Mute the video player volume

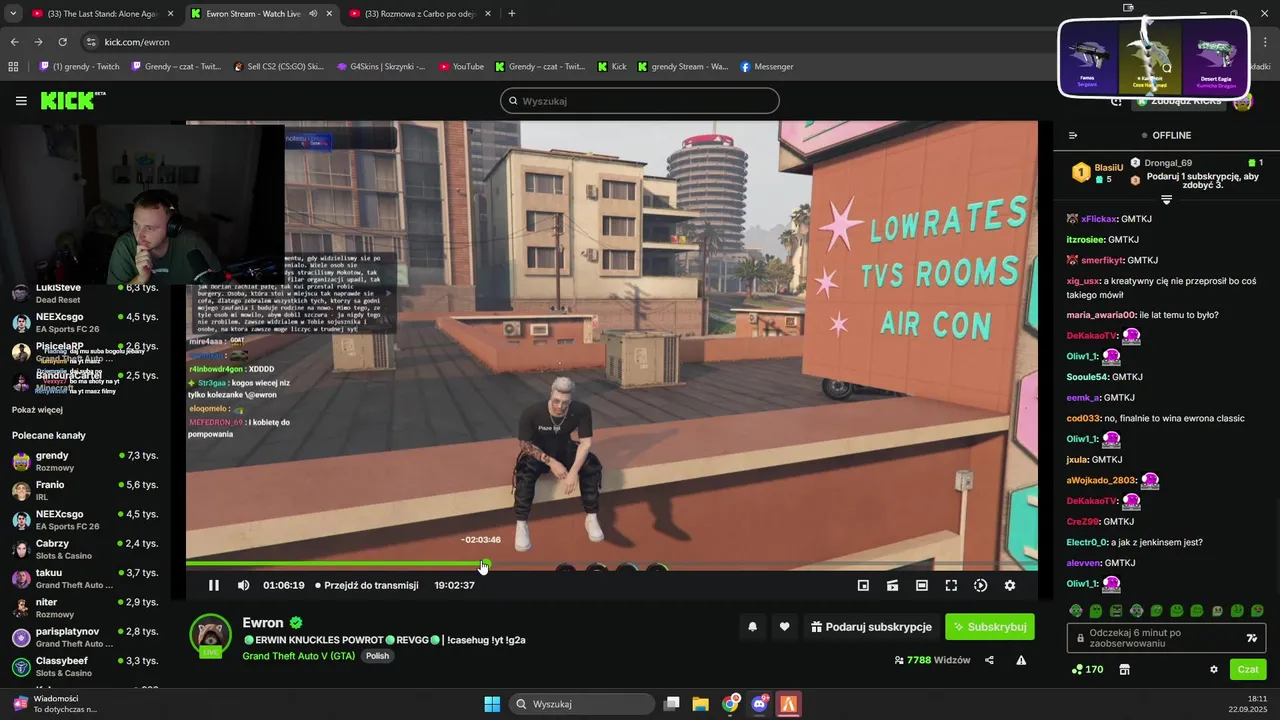(x=243, y=585)
